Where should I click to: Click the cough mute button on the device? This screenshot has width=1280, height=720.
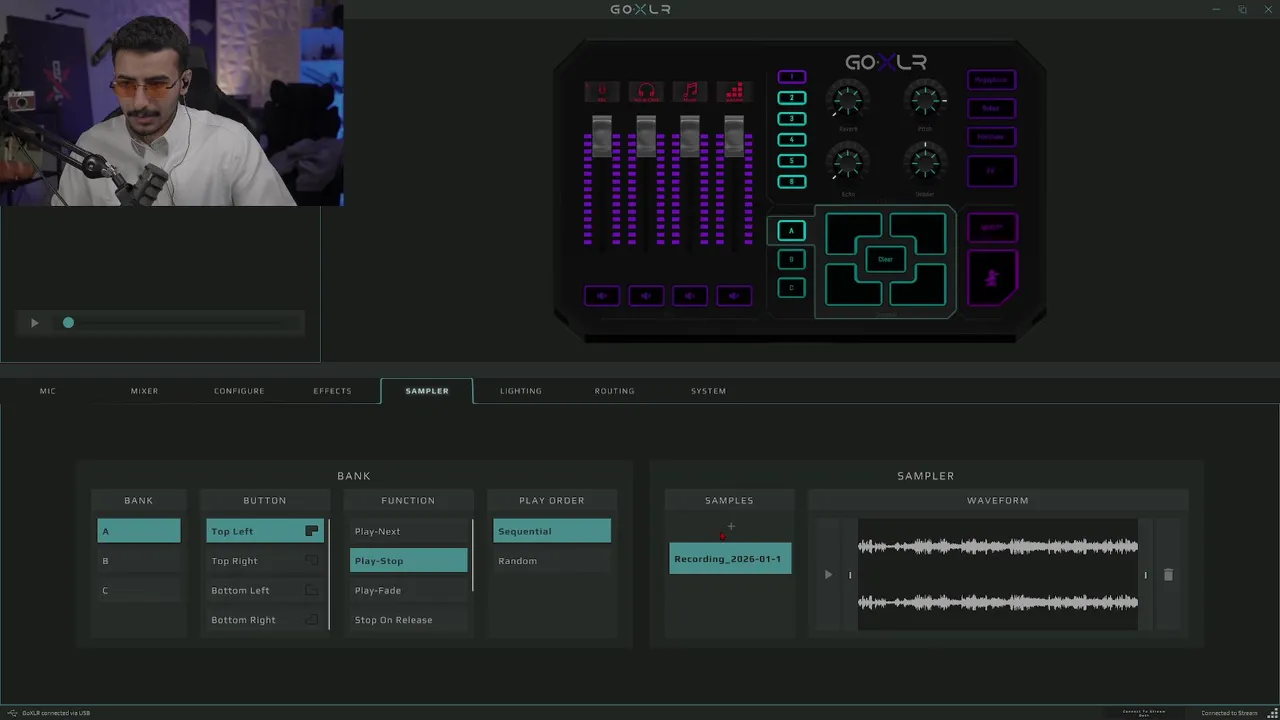point(992,279)
